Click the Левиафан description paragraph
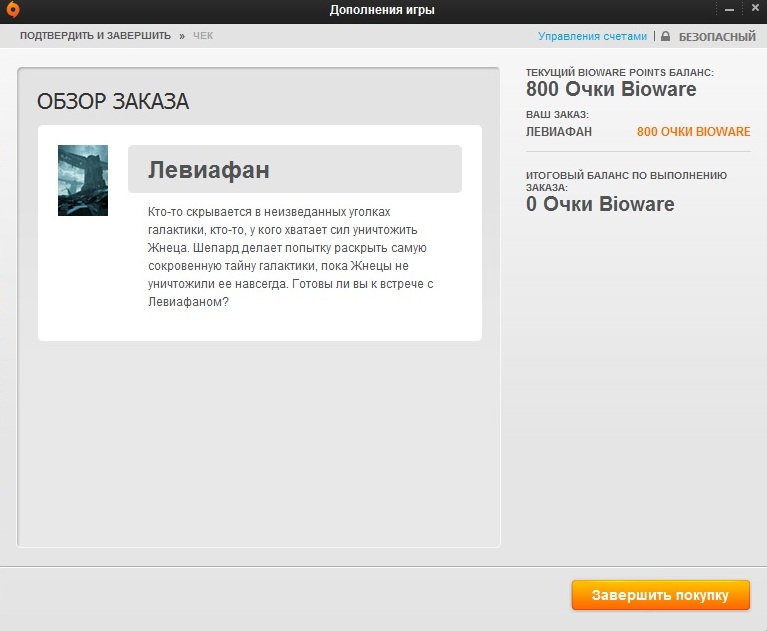The width and height of the screenshot is (767, 631). click(x=291, y=257)
